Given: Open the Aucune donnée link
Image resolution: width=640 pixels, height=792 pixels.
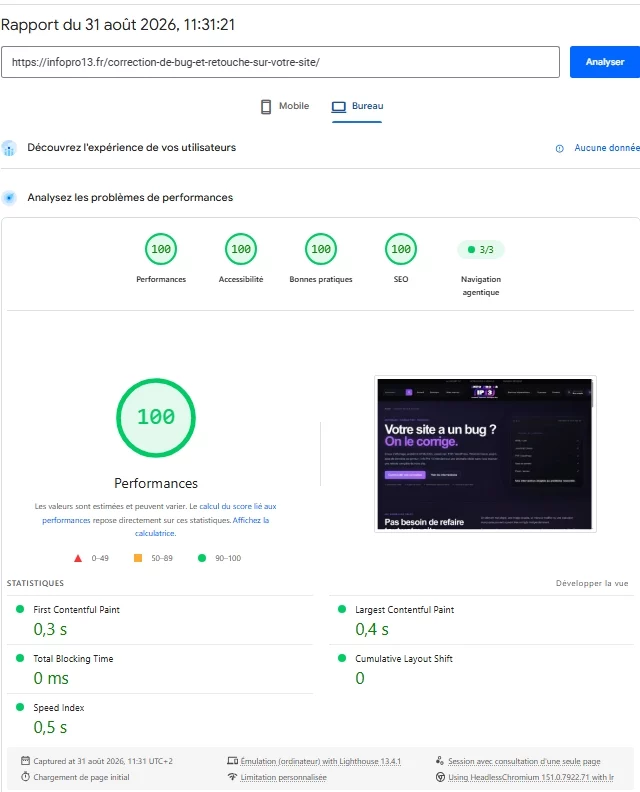Looking at the screenshot, I should (607, 147).
